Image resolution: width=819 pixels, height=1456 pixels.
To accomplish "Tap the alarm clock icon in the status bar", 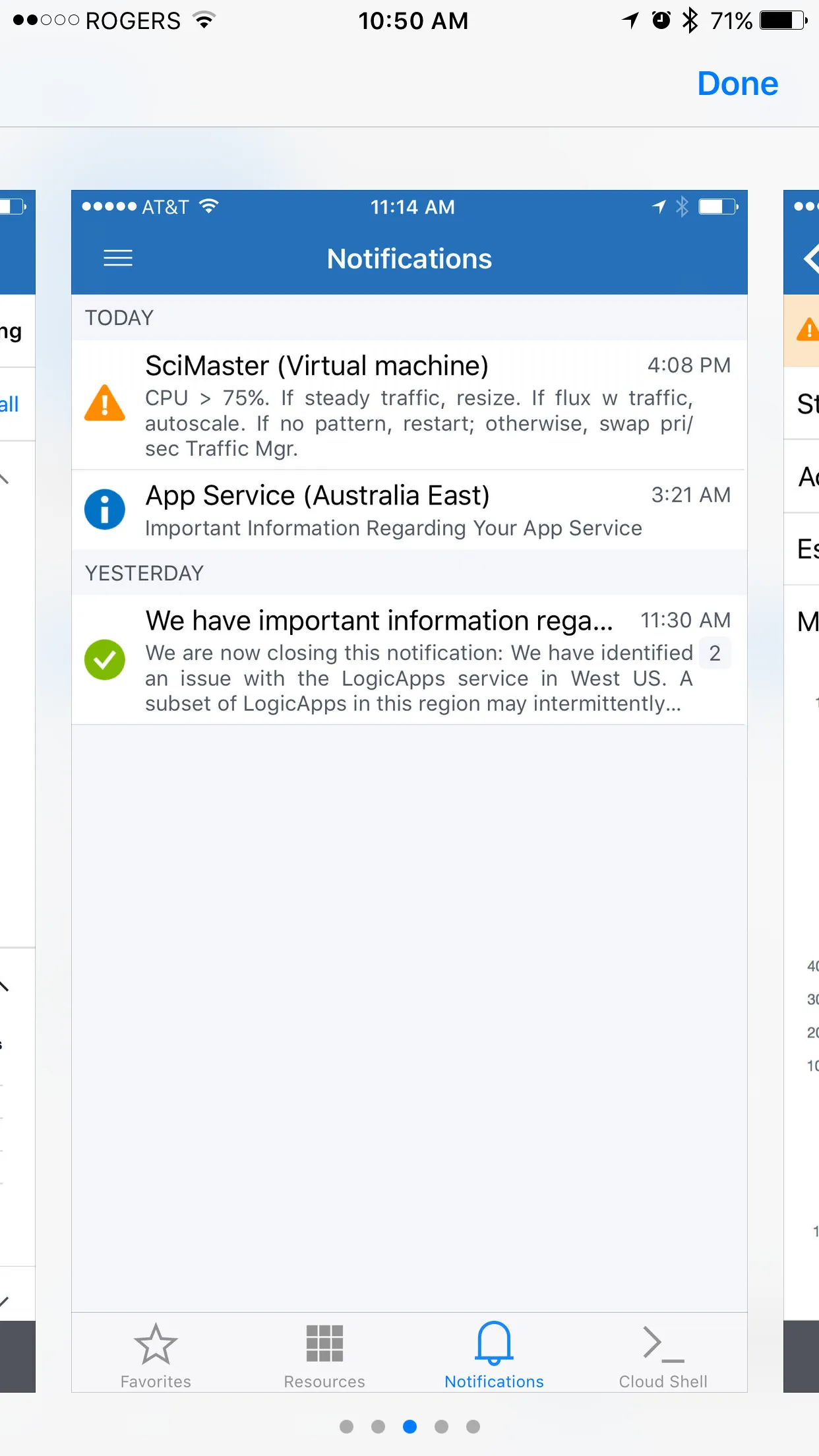I will pyautogui.click(x=661, y=20).
